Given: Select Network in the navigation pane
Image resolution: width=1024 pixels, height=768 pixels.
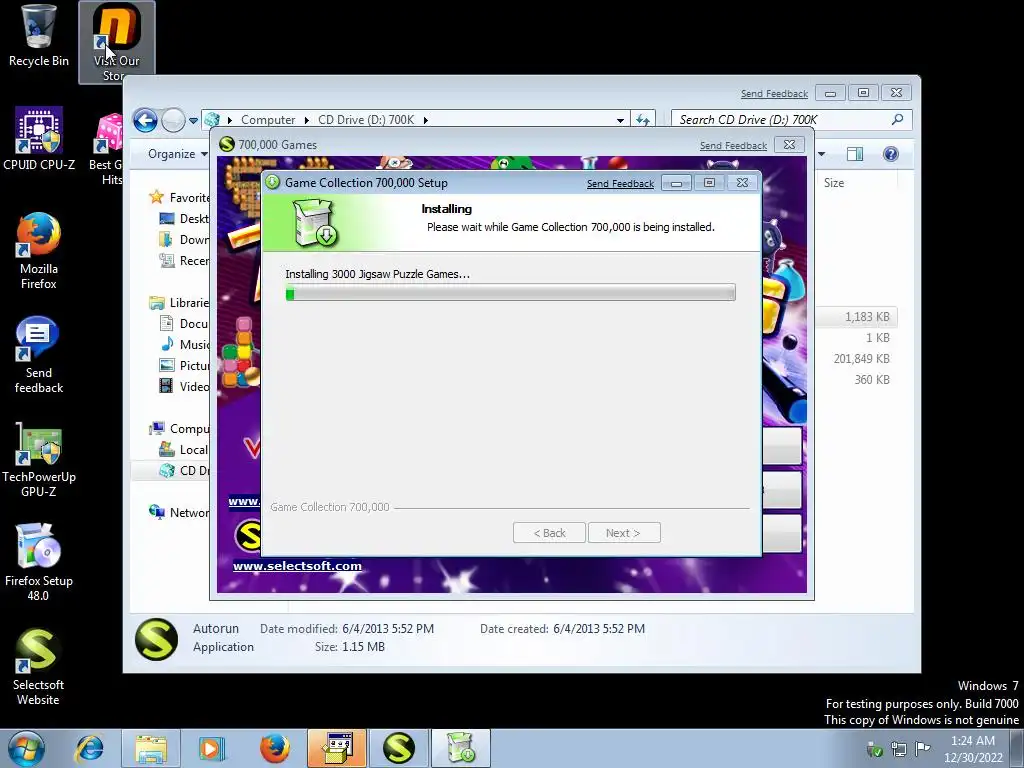Looking at the screenshot, I should click(180, 513).
